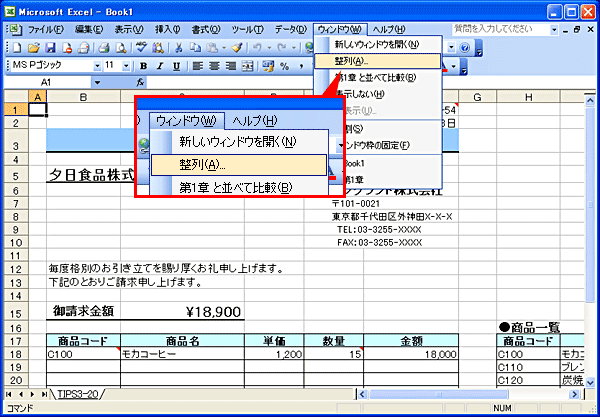600x417 pixels.
Task: Open the zoom dropdown arrow beside Help icon
Action: pos(452,48)
